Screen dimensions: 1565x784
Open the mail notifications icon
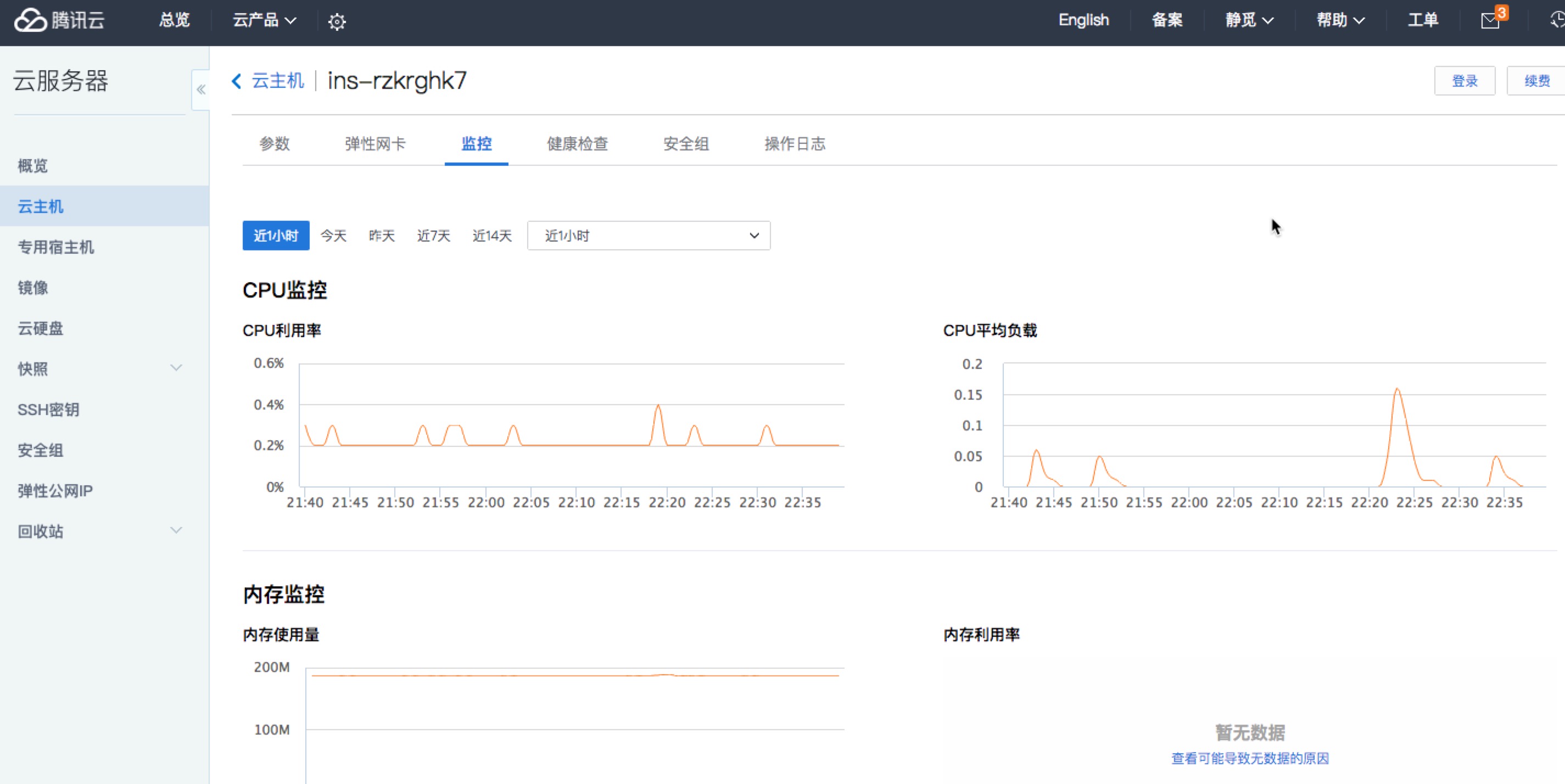coord(1490,21)
